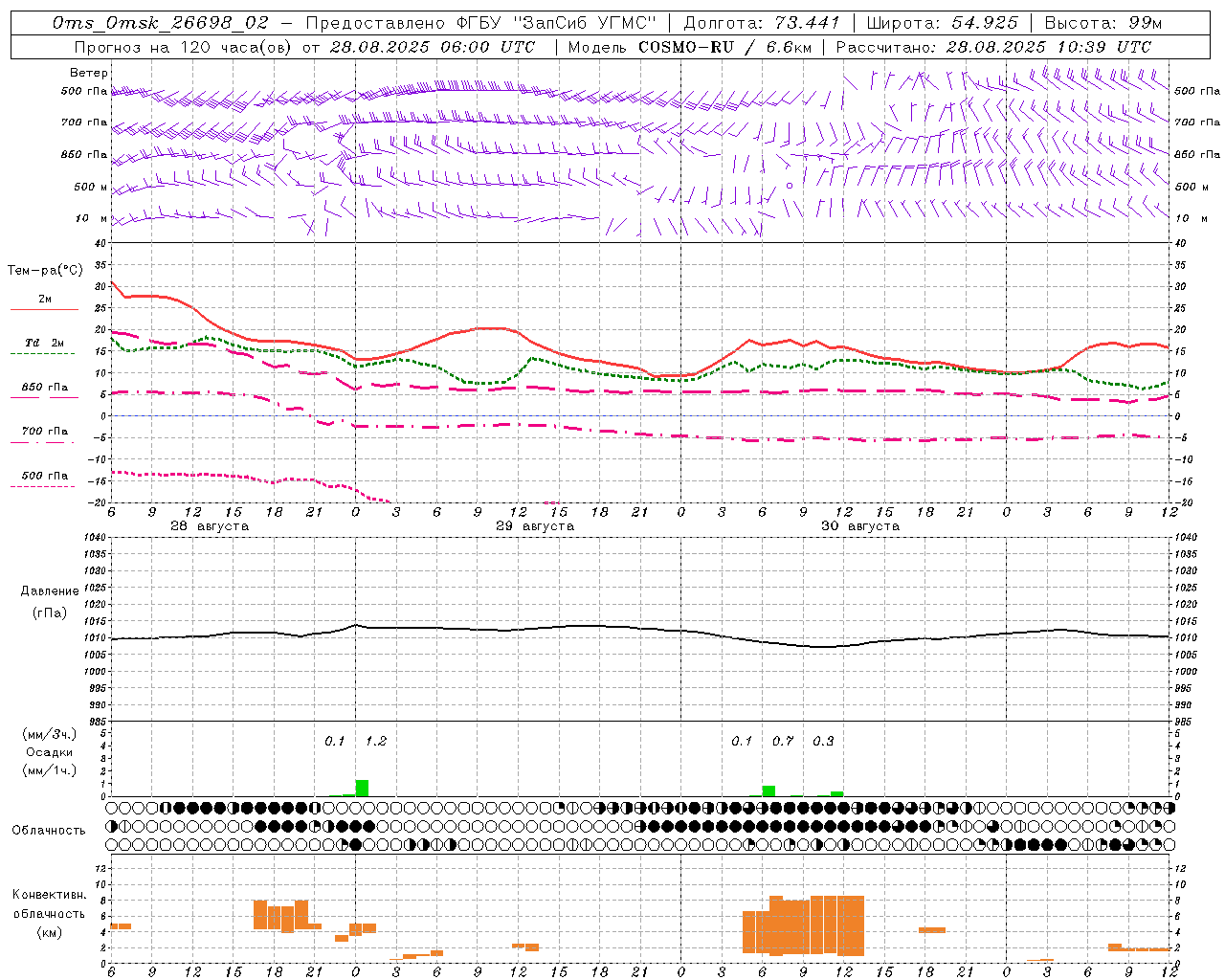Screen dimensions: 1225x980
Task: Click the tall green precipitation bar under 1.2
Action: pyautogui.click(x=362, y=788)
